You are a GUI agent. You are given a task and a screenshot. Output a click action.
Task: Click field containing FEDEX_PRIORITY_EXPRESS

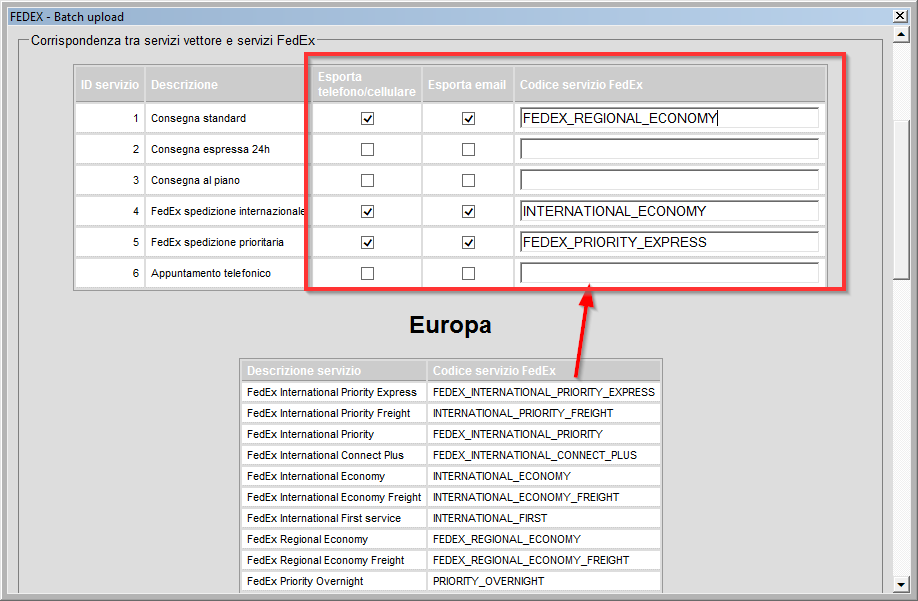coord(669,242)
